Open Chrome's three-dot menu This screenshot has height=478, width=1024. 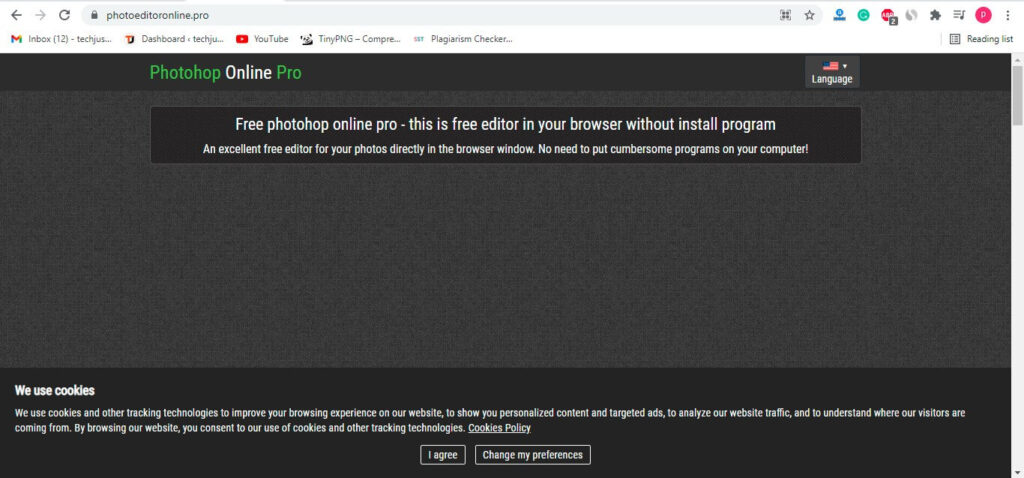(1007, 15)
